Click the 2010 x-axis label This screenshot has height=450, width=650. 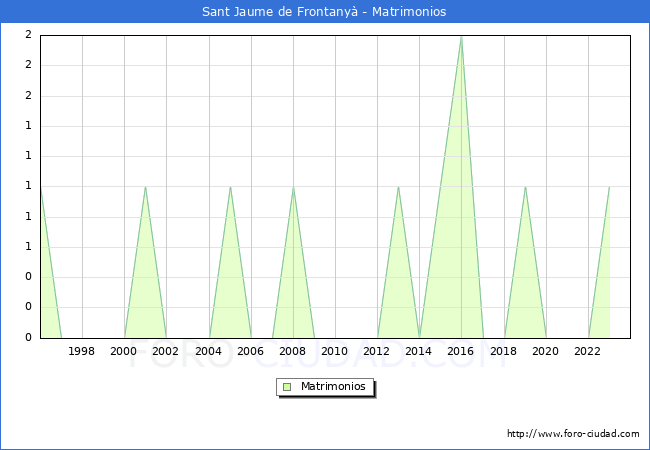(335, 351)
